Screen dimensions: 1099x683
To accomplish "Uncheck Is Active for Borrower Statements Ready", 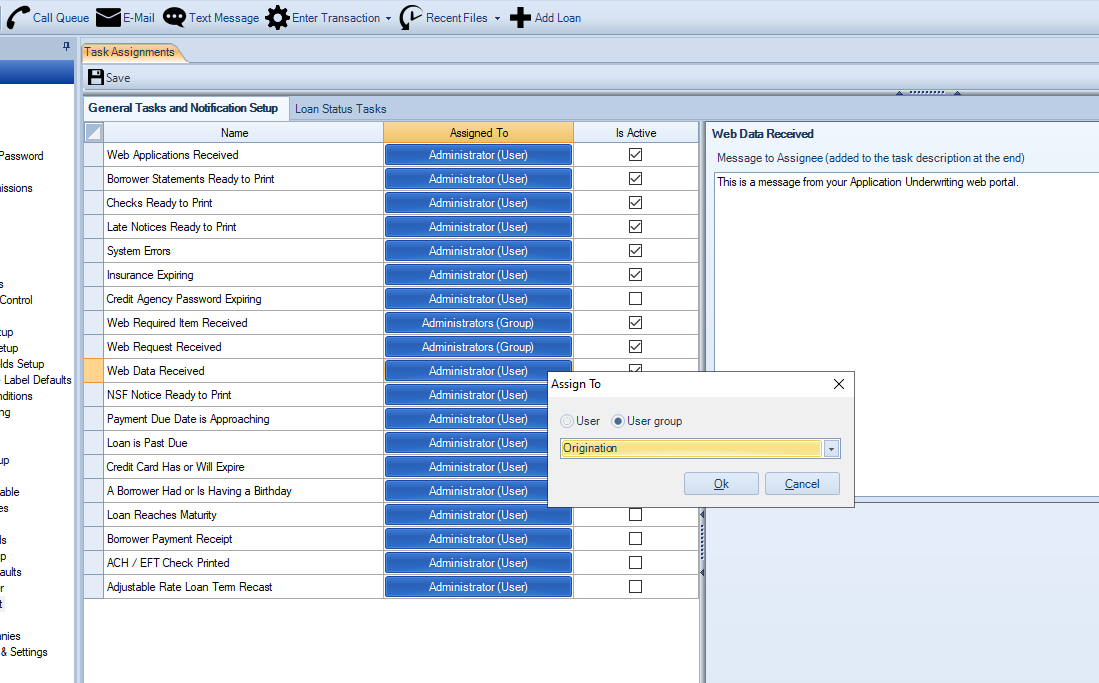I will click(x=636, y=179).
